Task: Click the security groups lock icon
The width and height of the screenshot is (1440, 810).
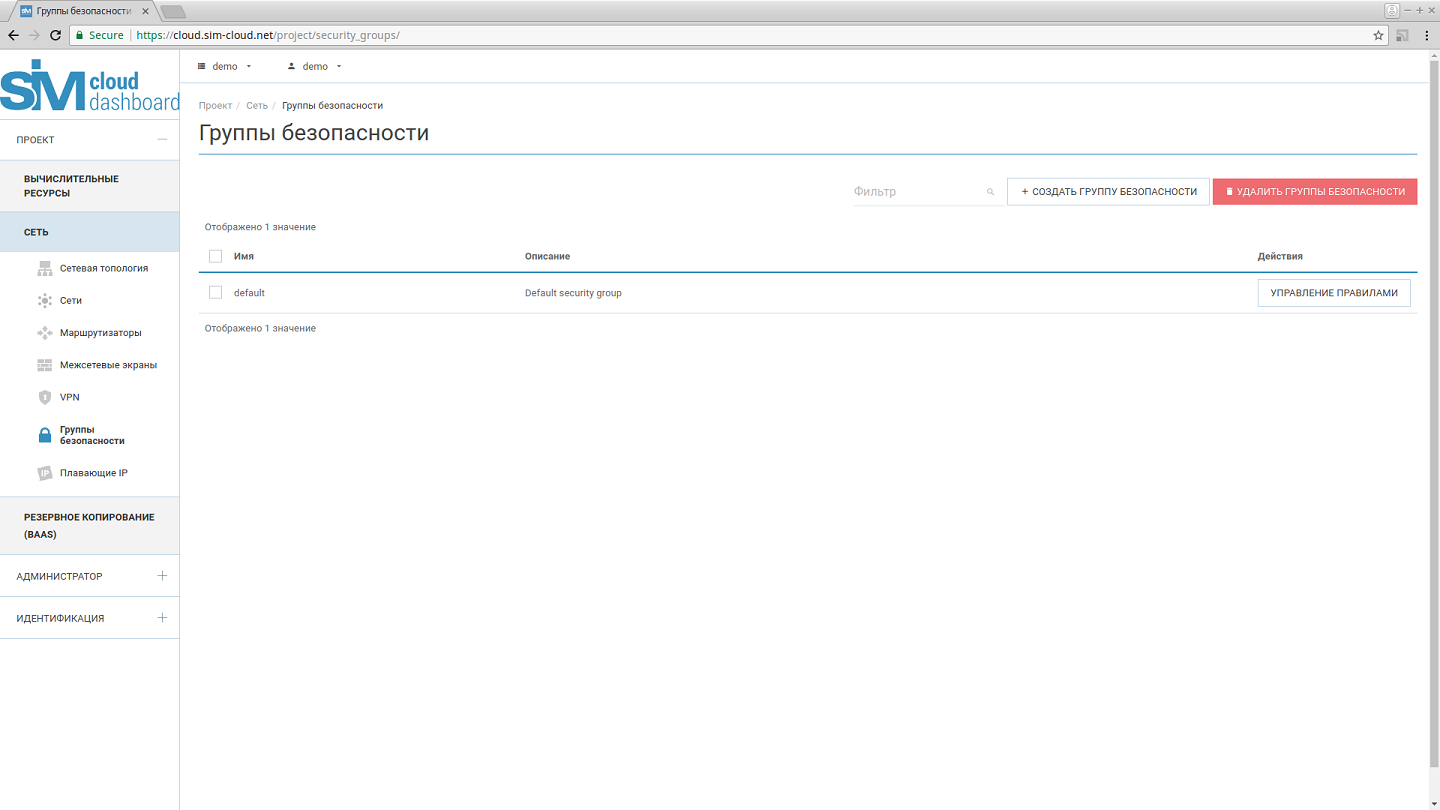Action: (x=44, y=435)
